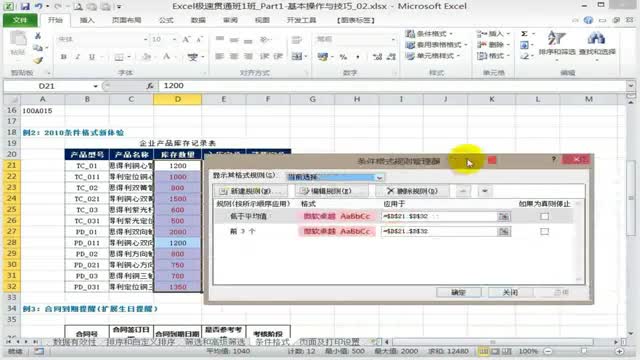
Task: Click the Align Text Right icon
Action: coord(248,56)
